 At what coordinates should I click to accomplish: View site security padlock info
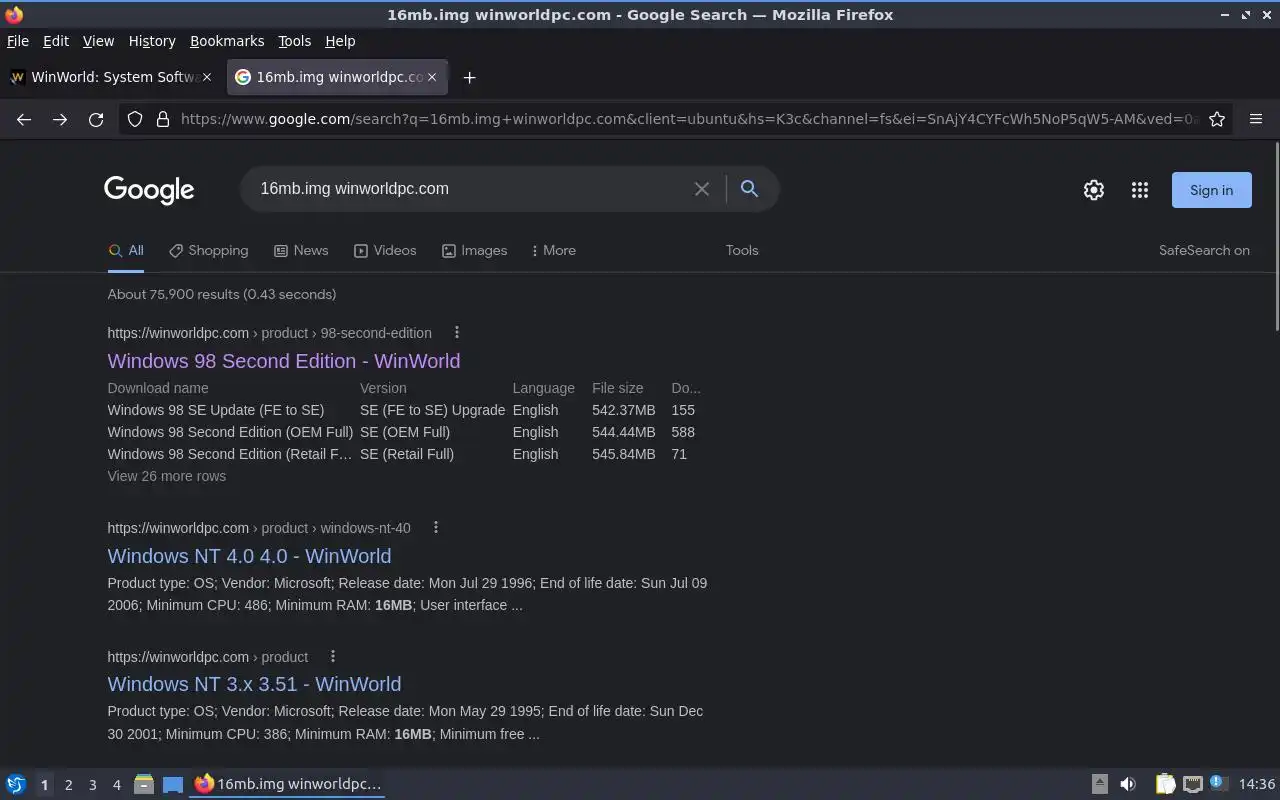(x=163, y=119)
